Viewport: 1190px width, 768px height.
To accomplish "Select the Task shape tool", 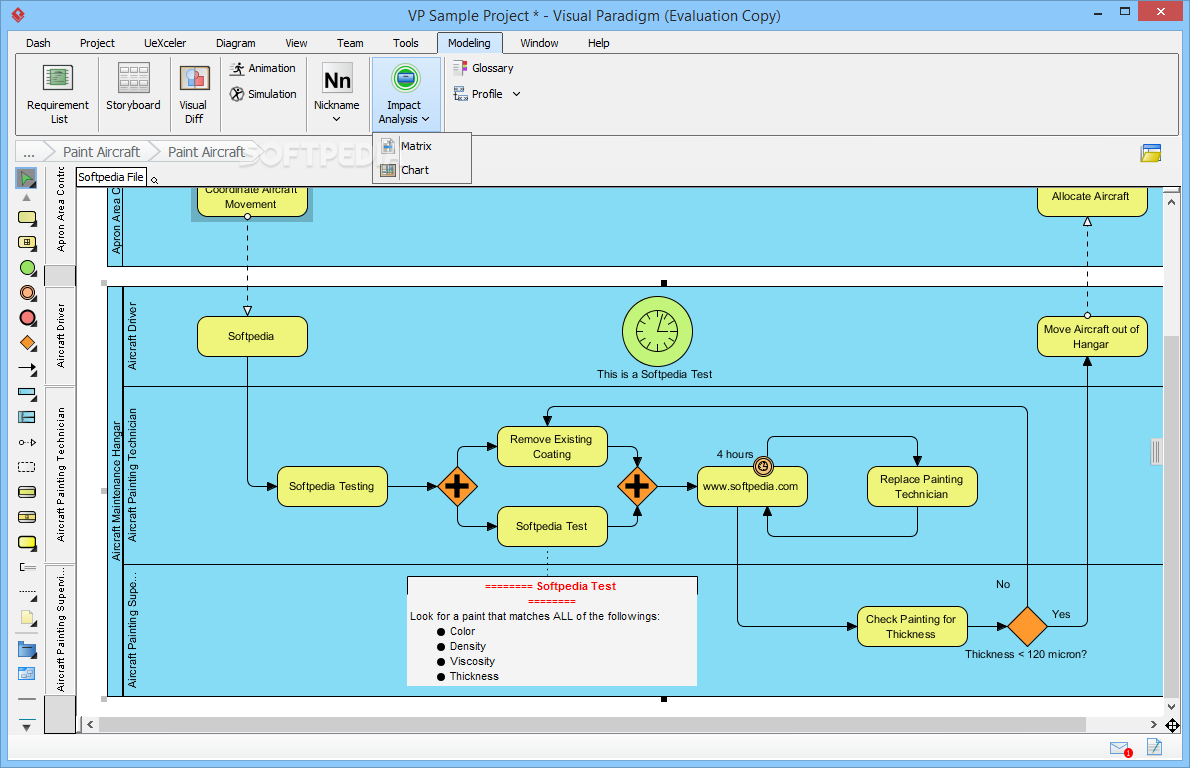I will coord(27,218).
